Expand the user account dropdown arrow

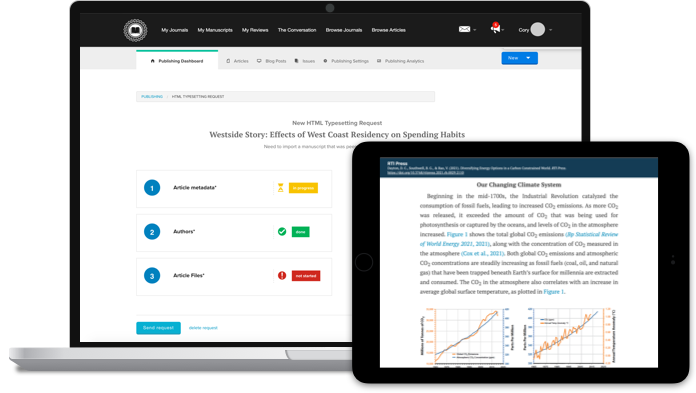(551, 30)
